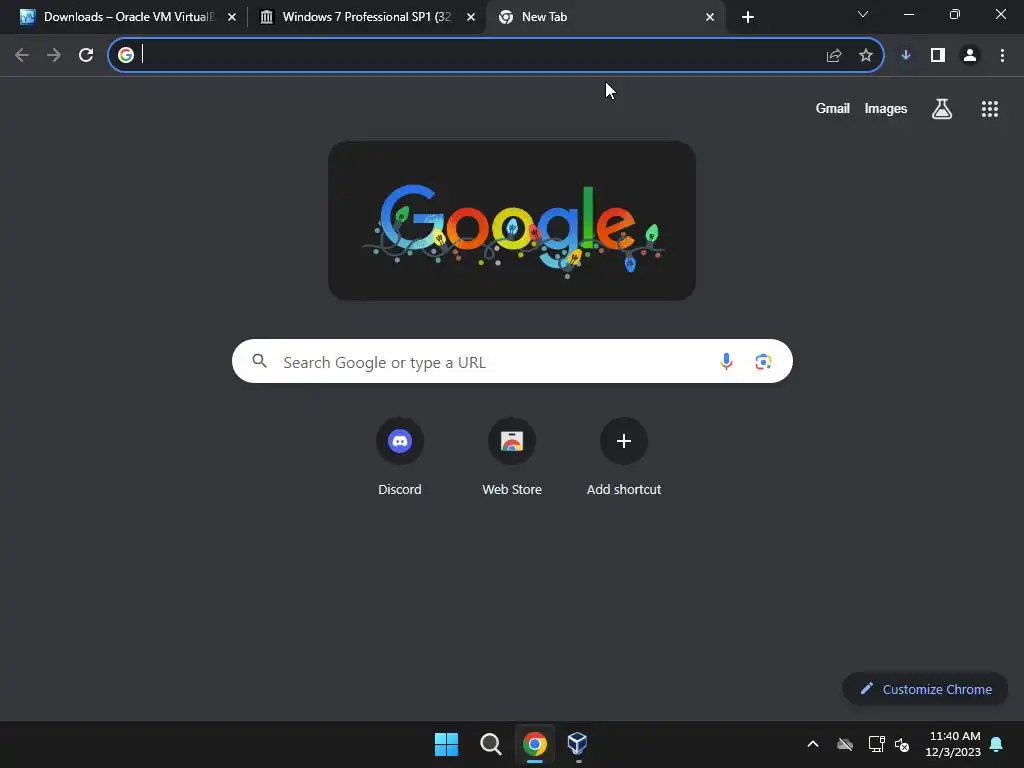This screenshot has height=768, width=1024.
Task: Restore down the Chrome window
Action: 955,14
